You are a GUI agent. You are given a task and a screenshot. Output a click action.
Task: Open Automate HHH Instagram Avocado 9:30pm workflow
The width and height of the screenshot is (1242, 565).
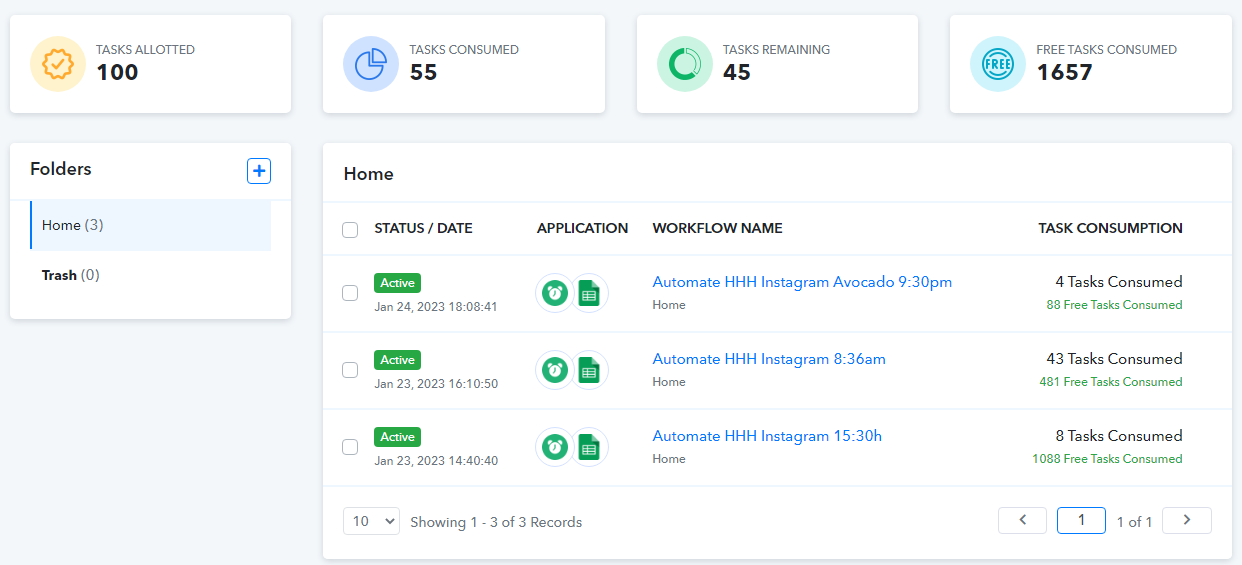coord(802,282)
